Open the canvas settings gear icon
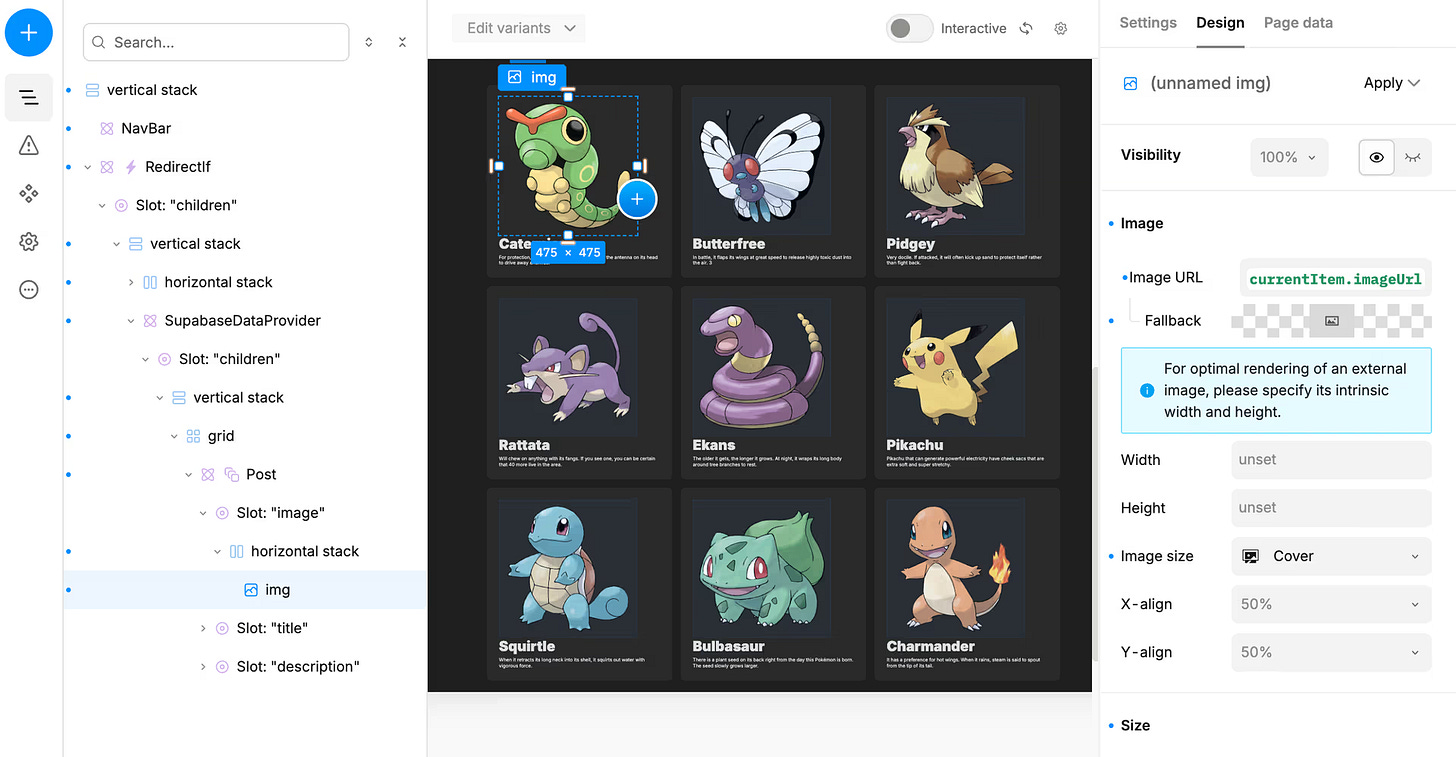The height and width of the screenshot is (757, 1456). click(x=1061, y=28)
